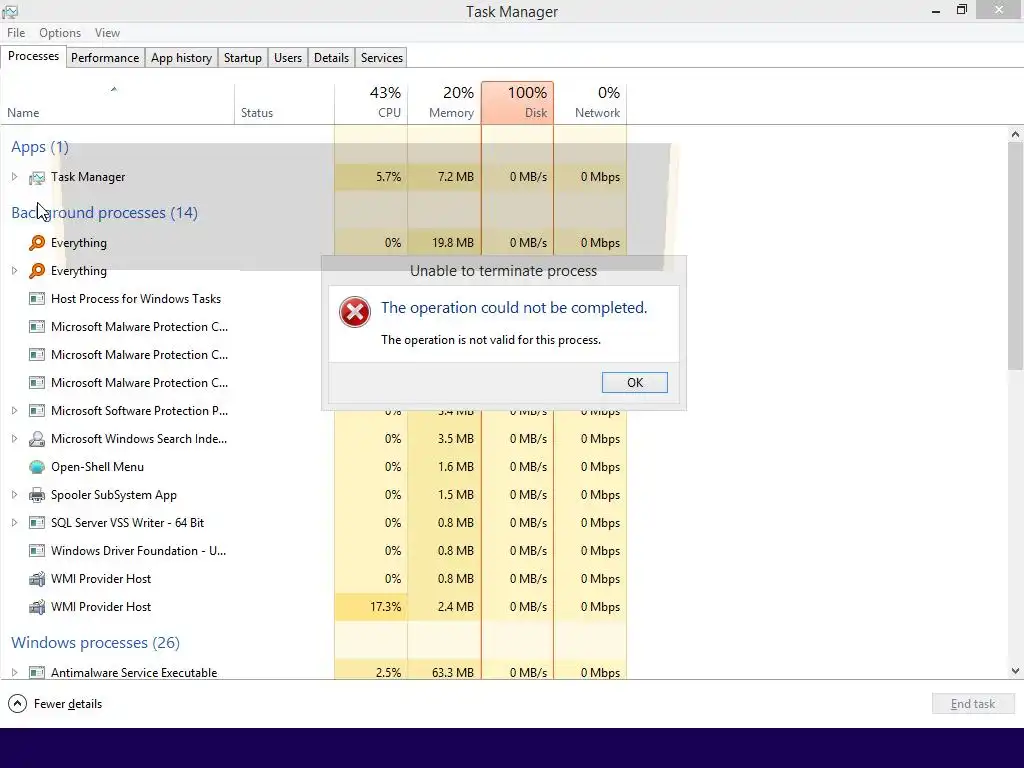This screenshot has height=768, width=1024.
Task: Select Open-Shell Menu process name
Action: [x=97, y=467]
